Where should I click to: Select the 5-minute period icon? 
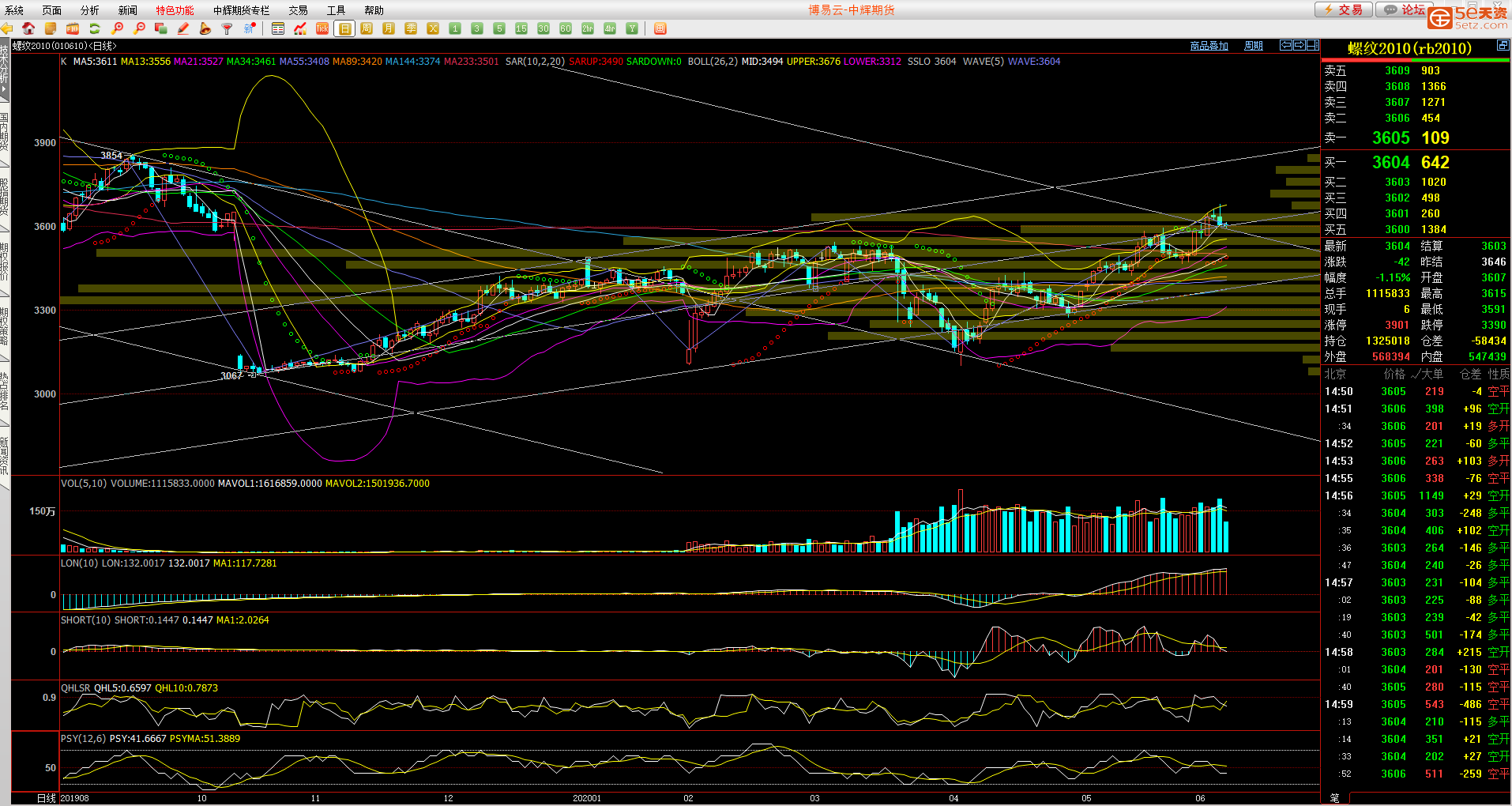[499, 28]
